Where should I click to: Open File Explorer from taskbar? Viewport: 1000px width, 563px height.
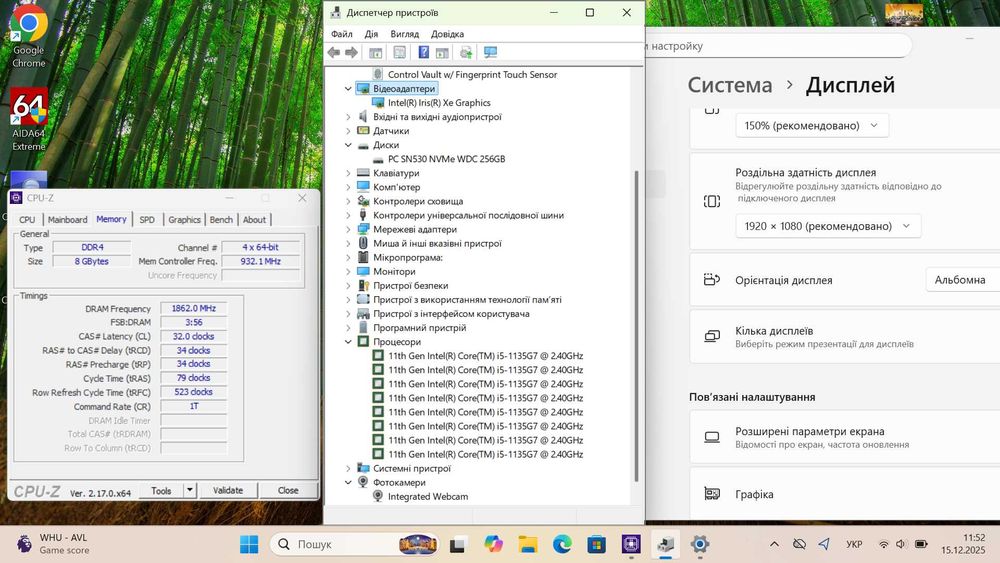point(527,544)
